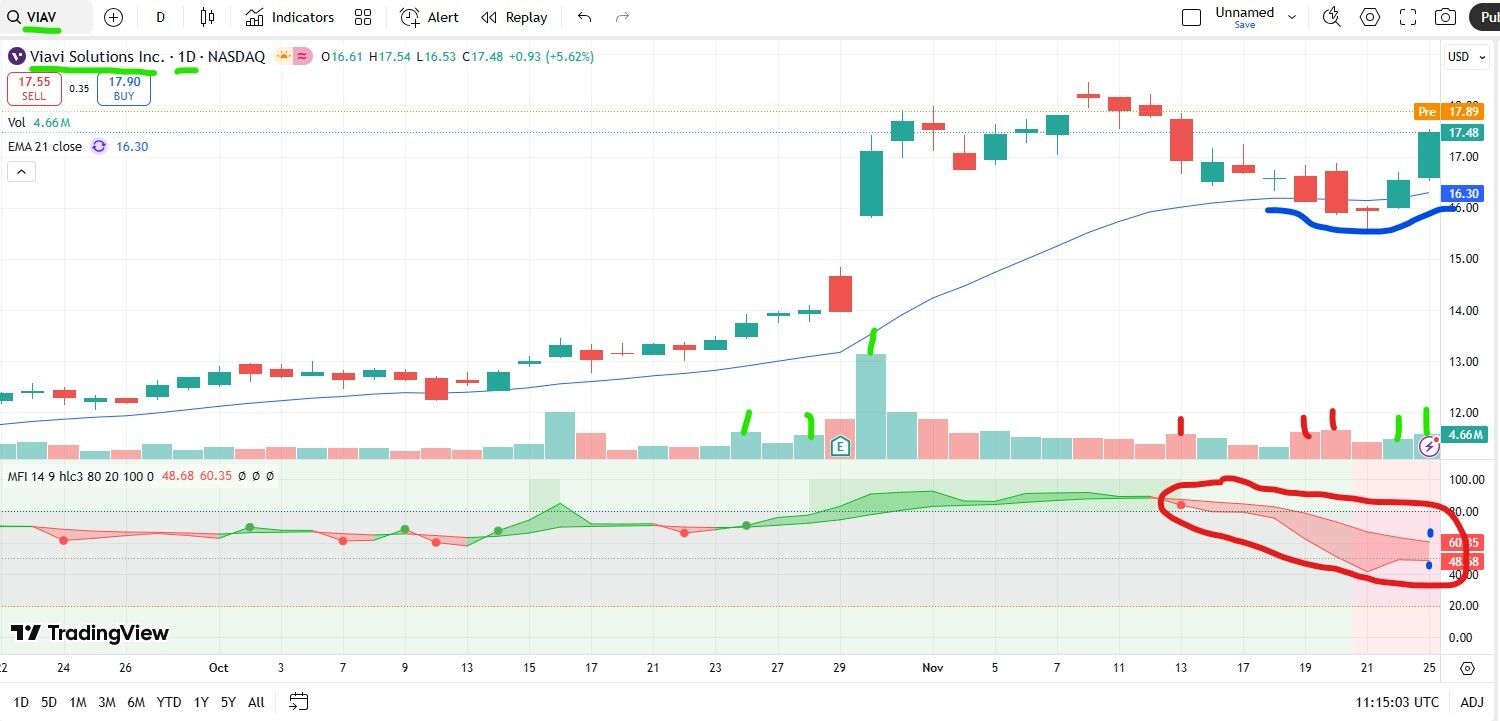Select the 5D date range
Viewport: 1500px width, 721px height.
[x=48, y=702]
